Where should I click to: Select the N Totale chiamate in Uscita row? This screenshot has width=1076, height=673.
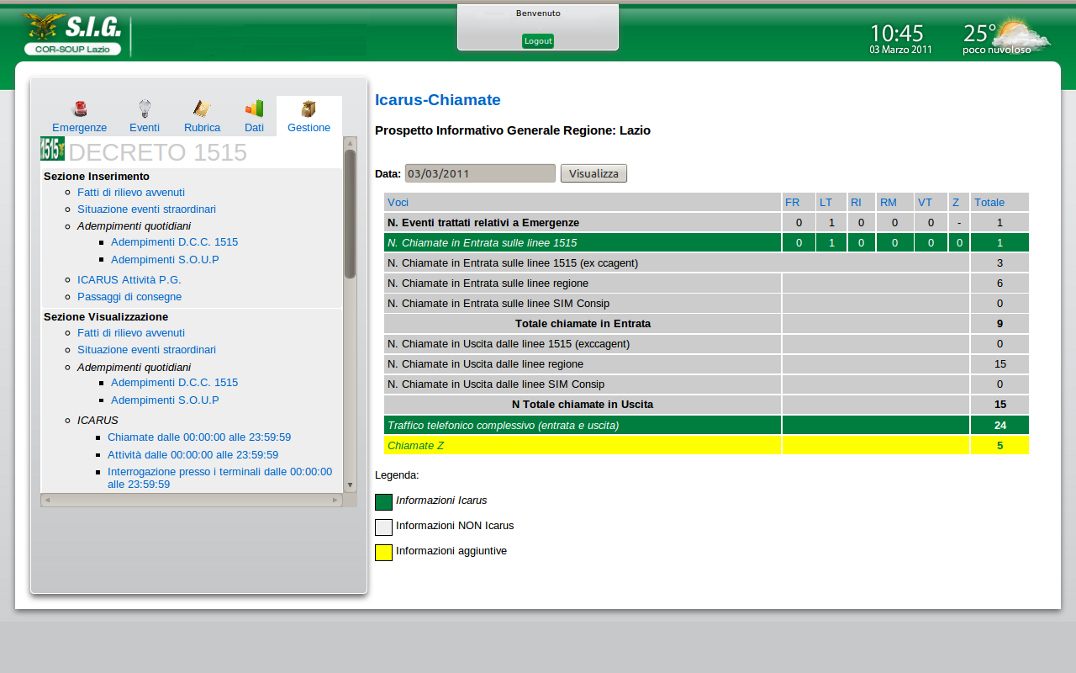click(x=706, y=405)
